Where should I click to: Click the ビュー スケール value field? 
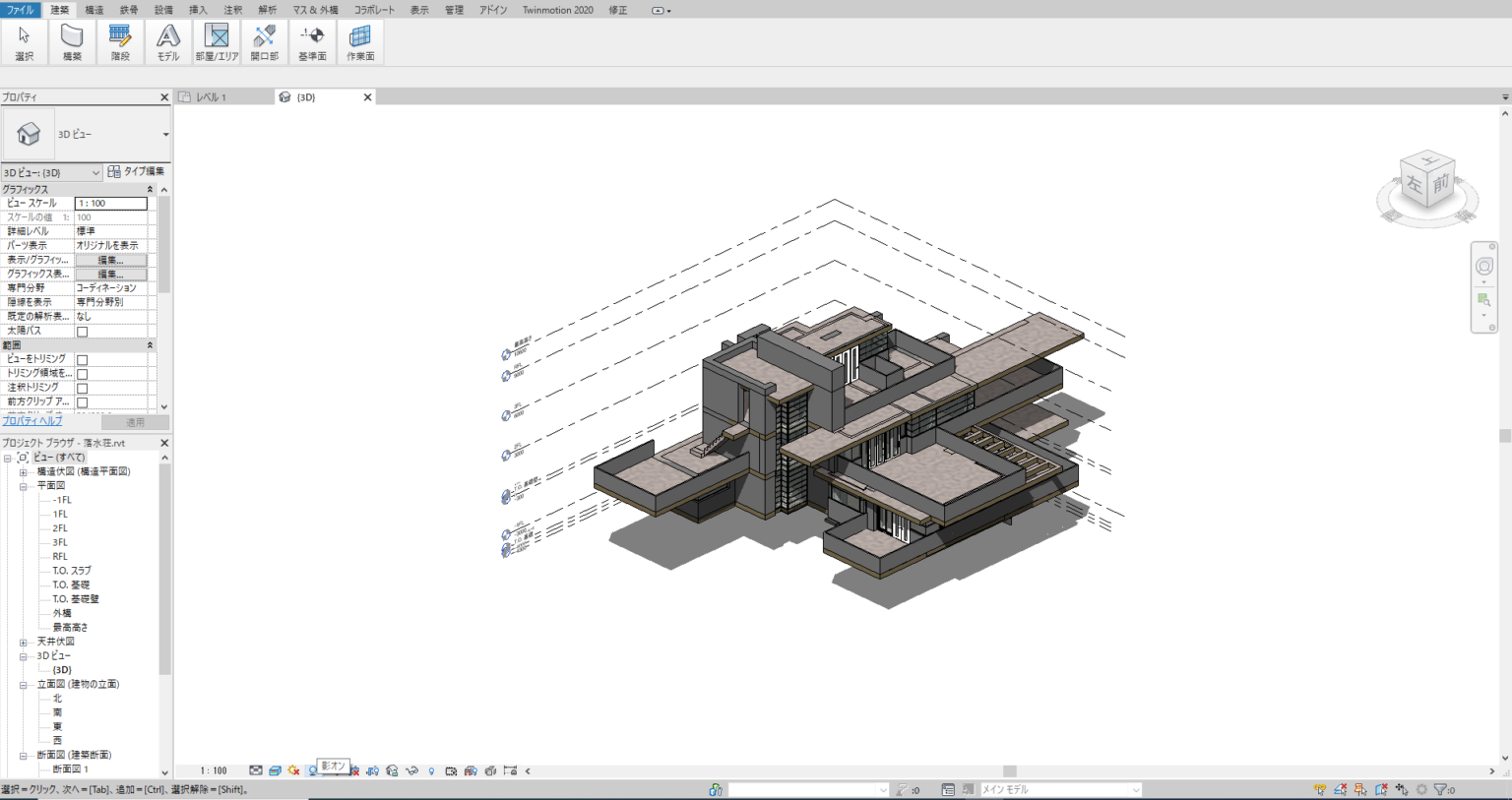coord(111,204)
